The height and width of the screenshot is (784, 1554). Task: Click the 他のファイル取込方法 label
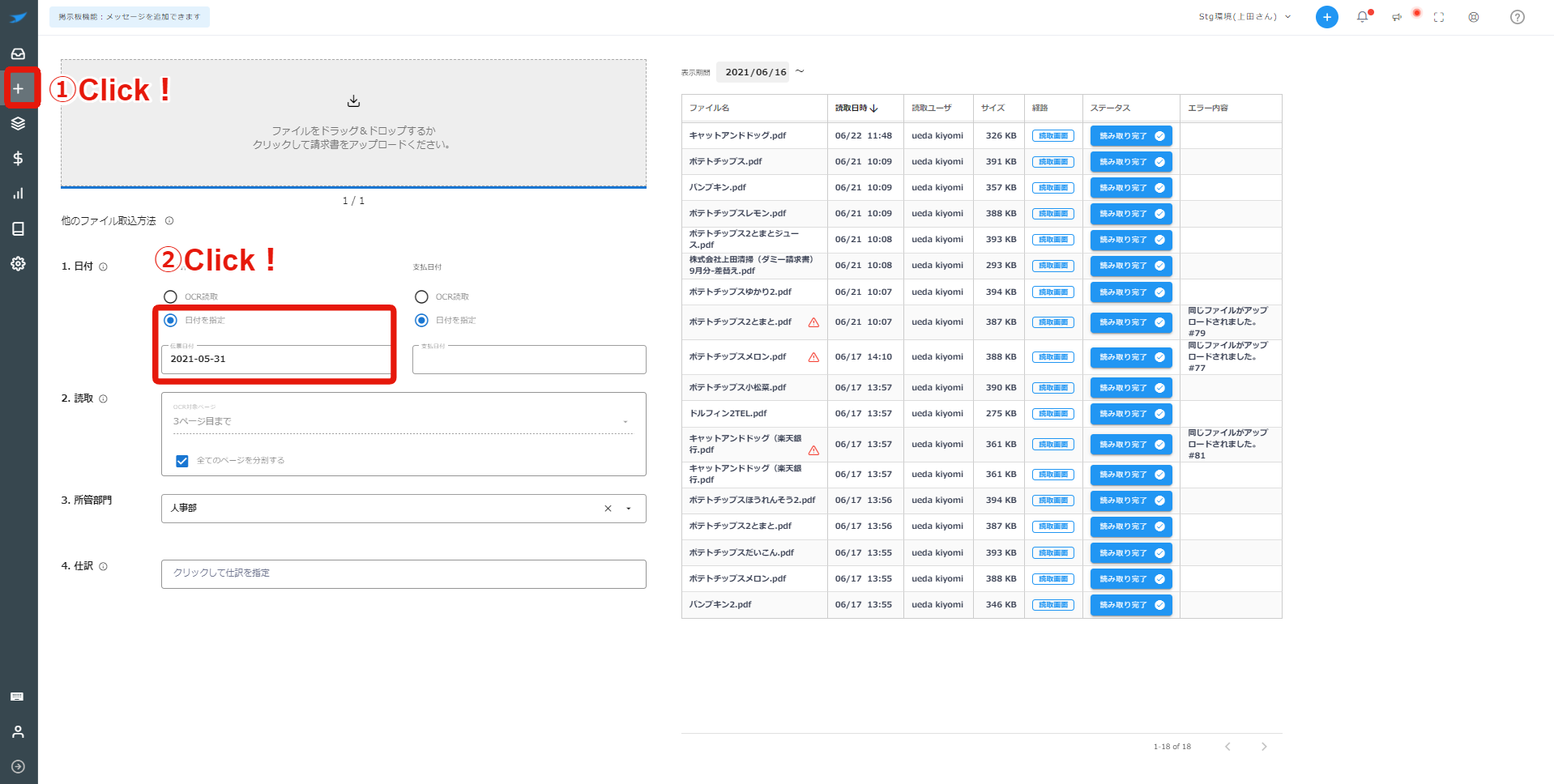point(109,220)
